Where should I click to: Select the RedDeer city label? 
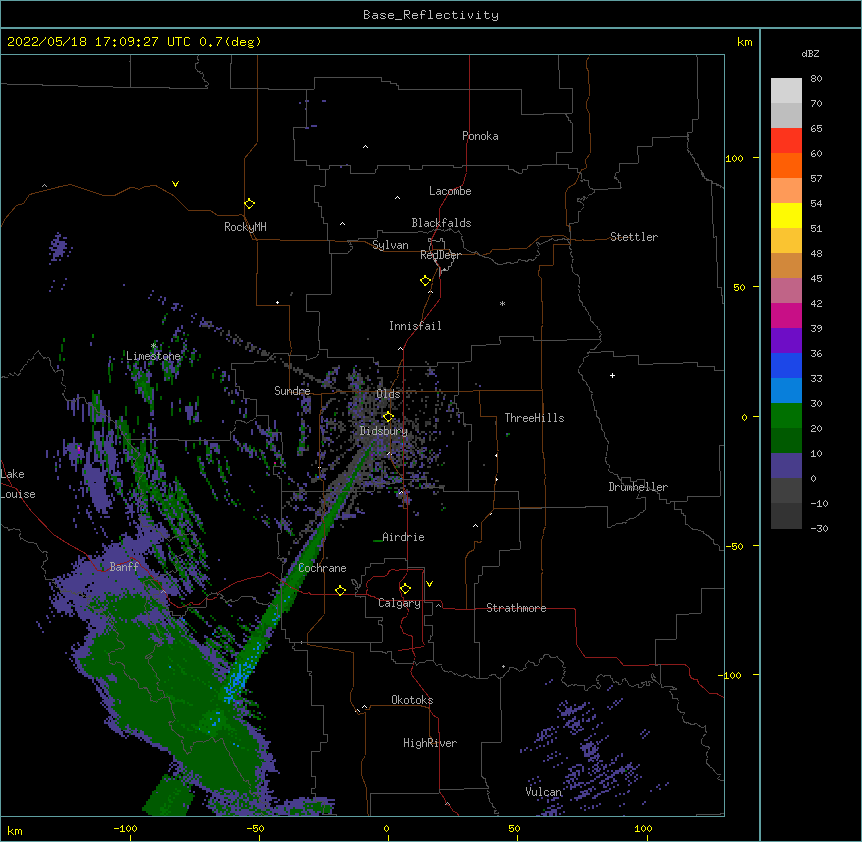[x=440, y=255]
